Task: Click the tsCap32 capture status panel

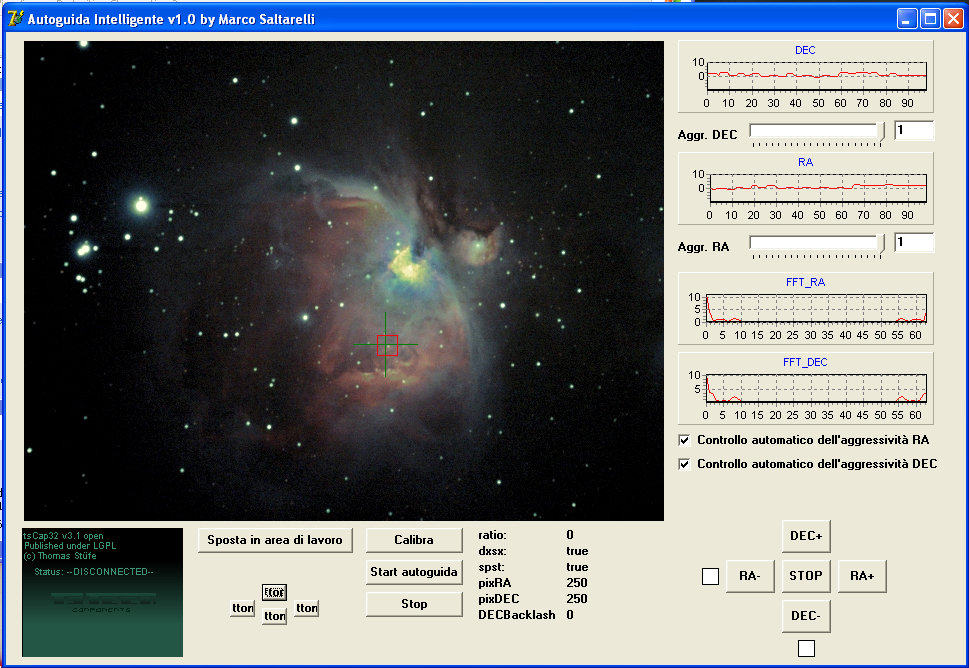Action: coord(103,592)
